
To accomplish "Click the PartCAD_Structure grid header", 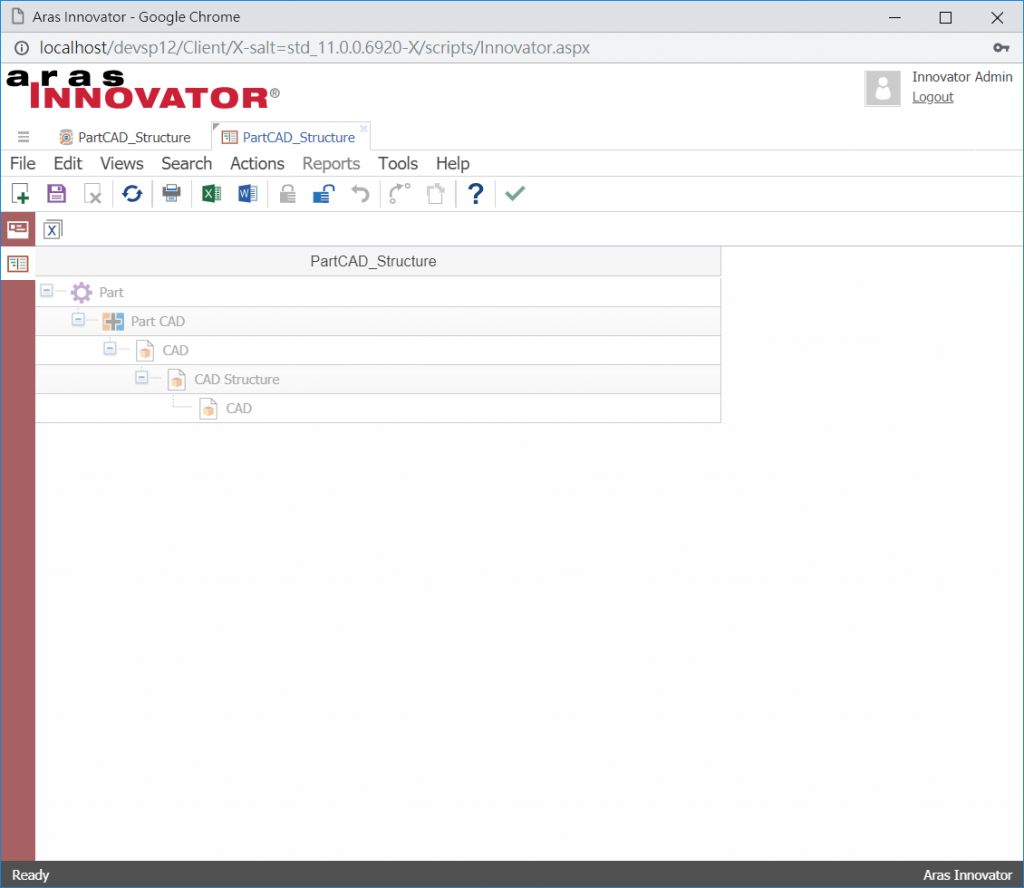I will pyautogui.click(x=378, y=261).
